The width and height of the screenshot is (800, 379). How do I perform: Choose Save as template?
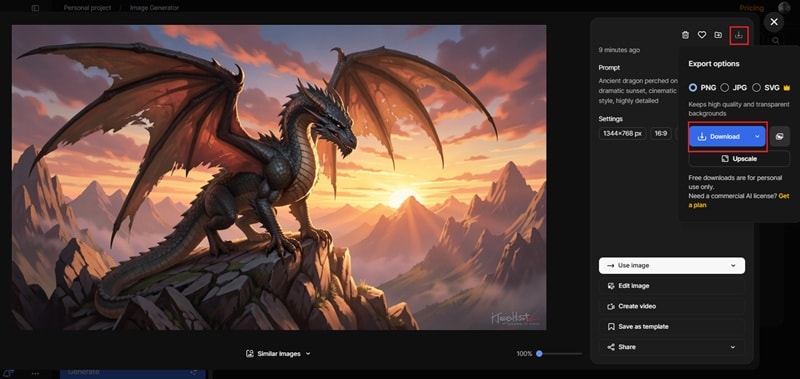[x=671, y=326]
